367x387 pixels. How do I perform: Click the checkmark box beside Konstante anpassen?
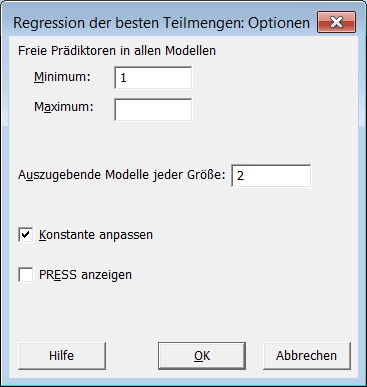[x=26, y=235]
